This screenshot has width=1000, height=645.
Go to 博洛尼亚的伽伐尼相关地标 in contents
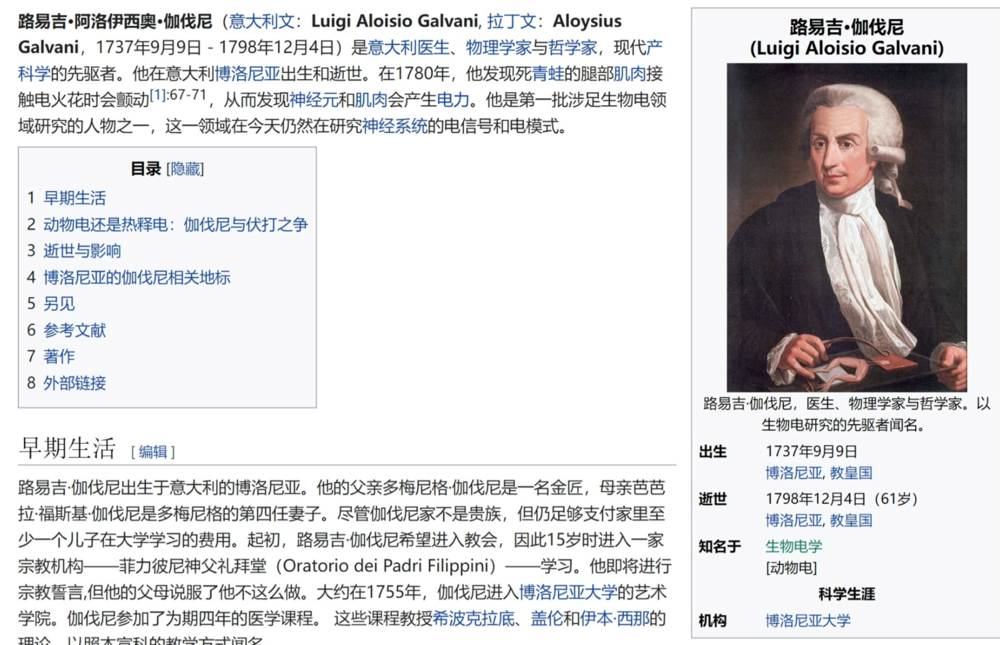(x=136, y=278)
